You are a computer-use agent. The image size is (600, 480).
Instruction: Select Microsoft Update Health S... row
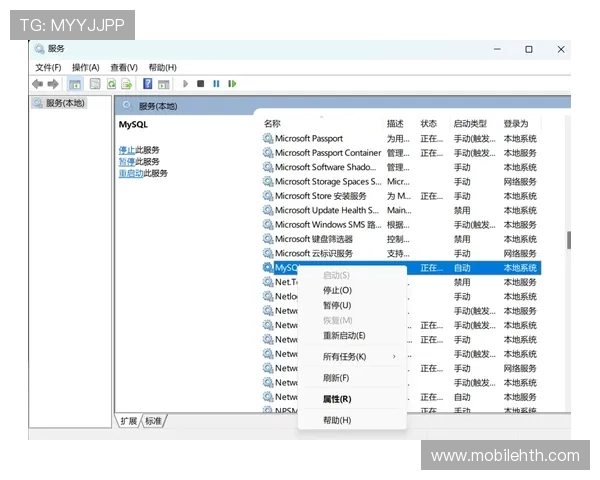point(401,210)
